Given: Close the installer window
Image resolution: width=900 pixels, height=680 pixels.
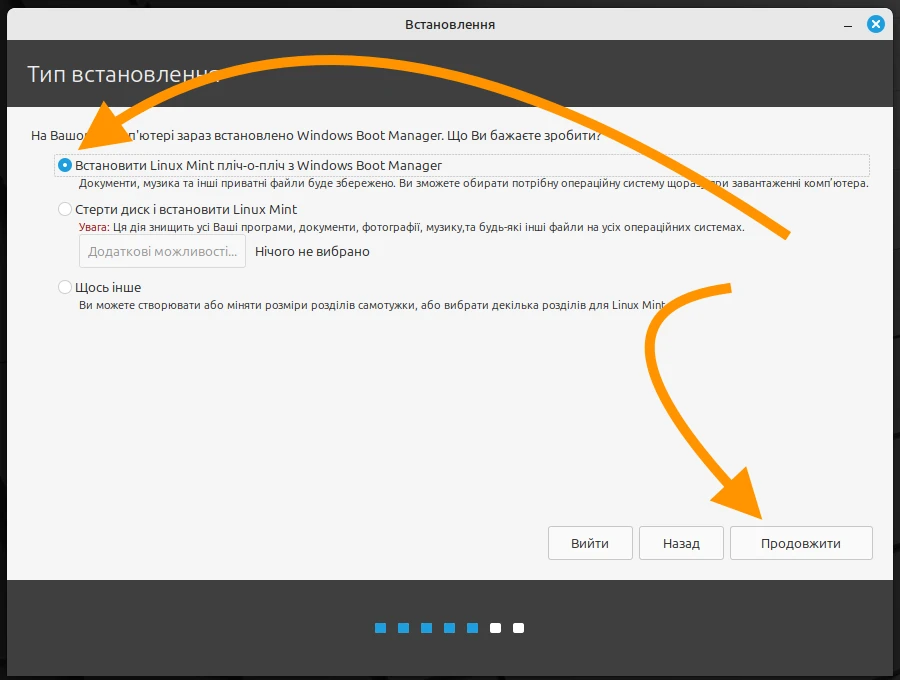Looking at the screenshot, I should (875, 24).
